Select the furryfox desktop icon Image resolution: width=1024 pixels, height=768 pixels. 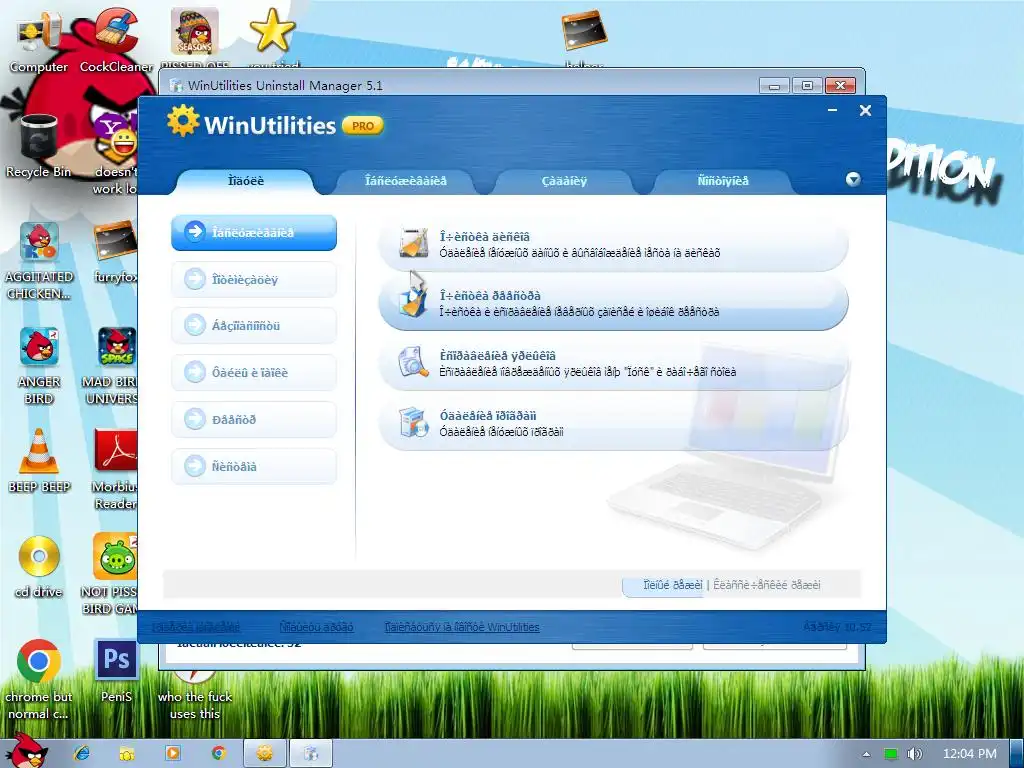click(116, 253)
